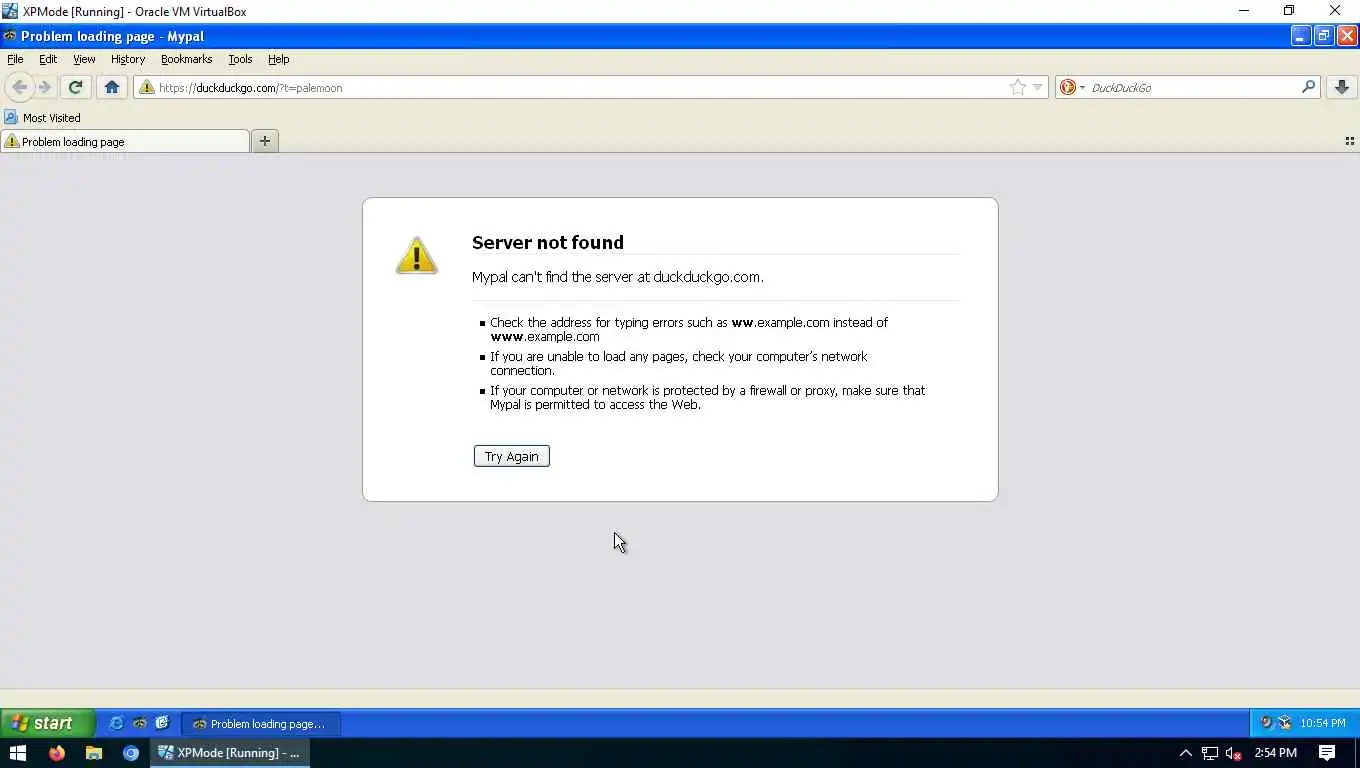Click the VirtualBox title bar icon
1360x768 pixels.
pos(10,11)
